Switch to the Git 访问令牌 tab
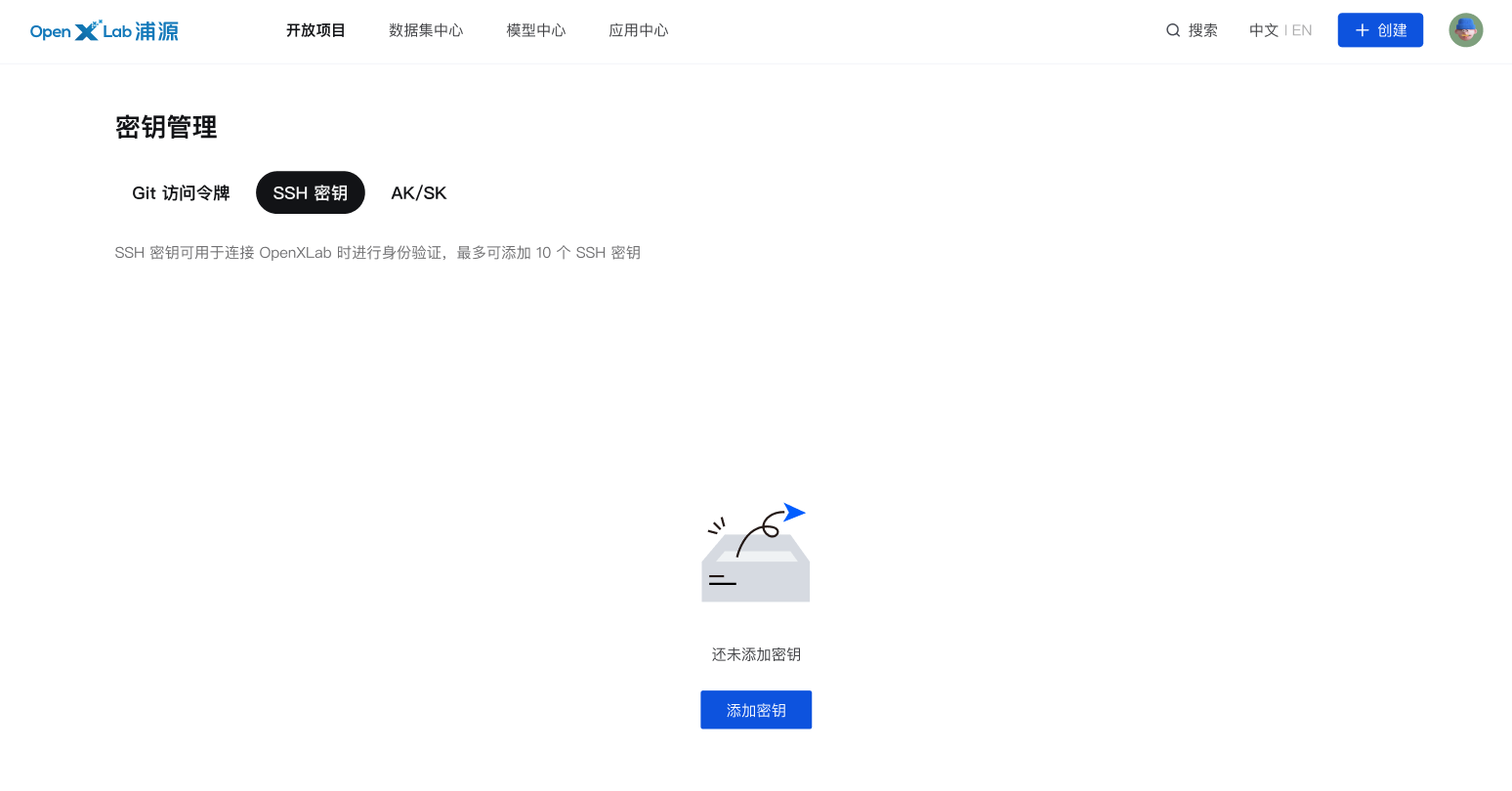The height and width of the screenshot is (791, 1512). pos(181,192)
